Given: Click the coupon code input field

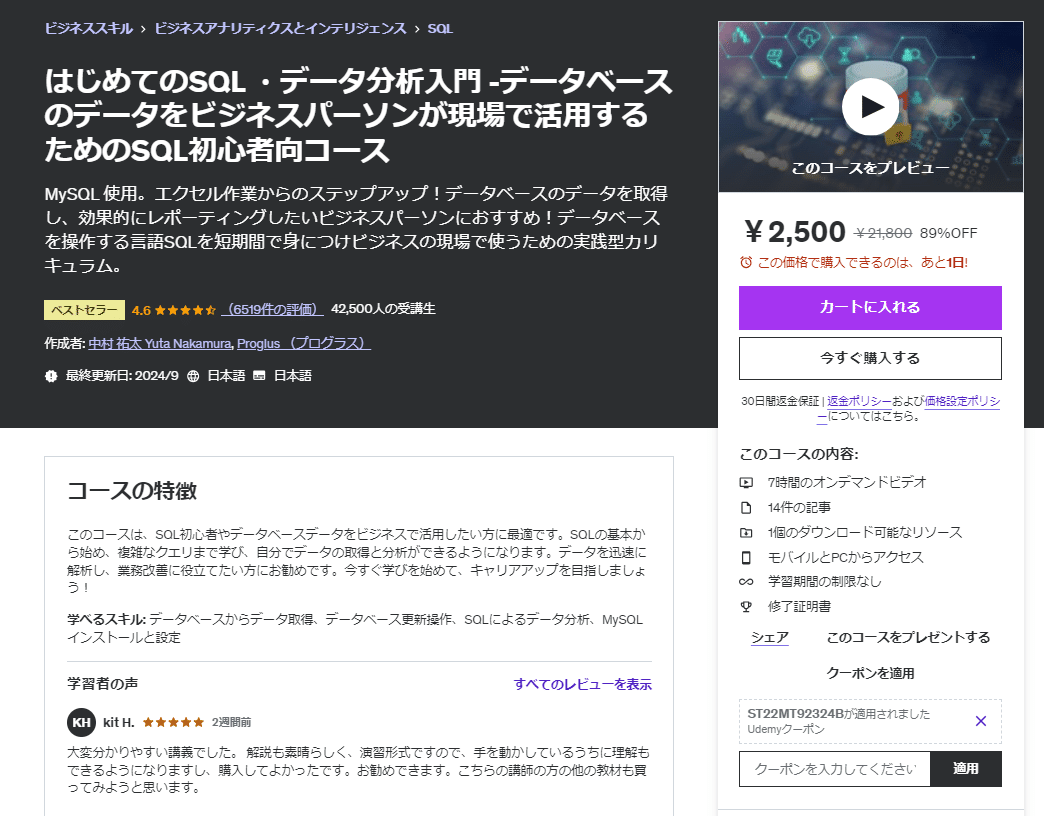Looking at the screenshot, I should click(x=834, y=769).
